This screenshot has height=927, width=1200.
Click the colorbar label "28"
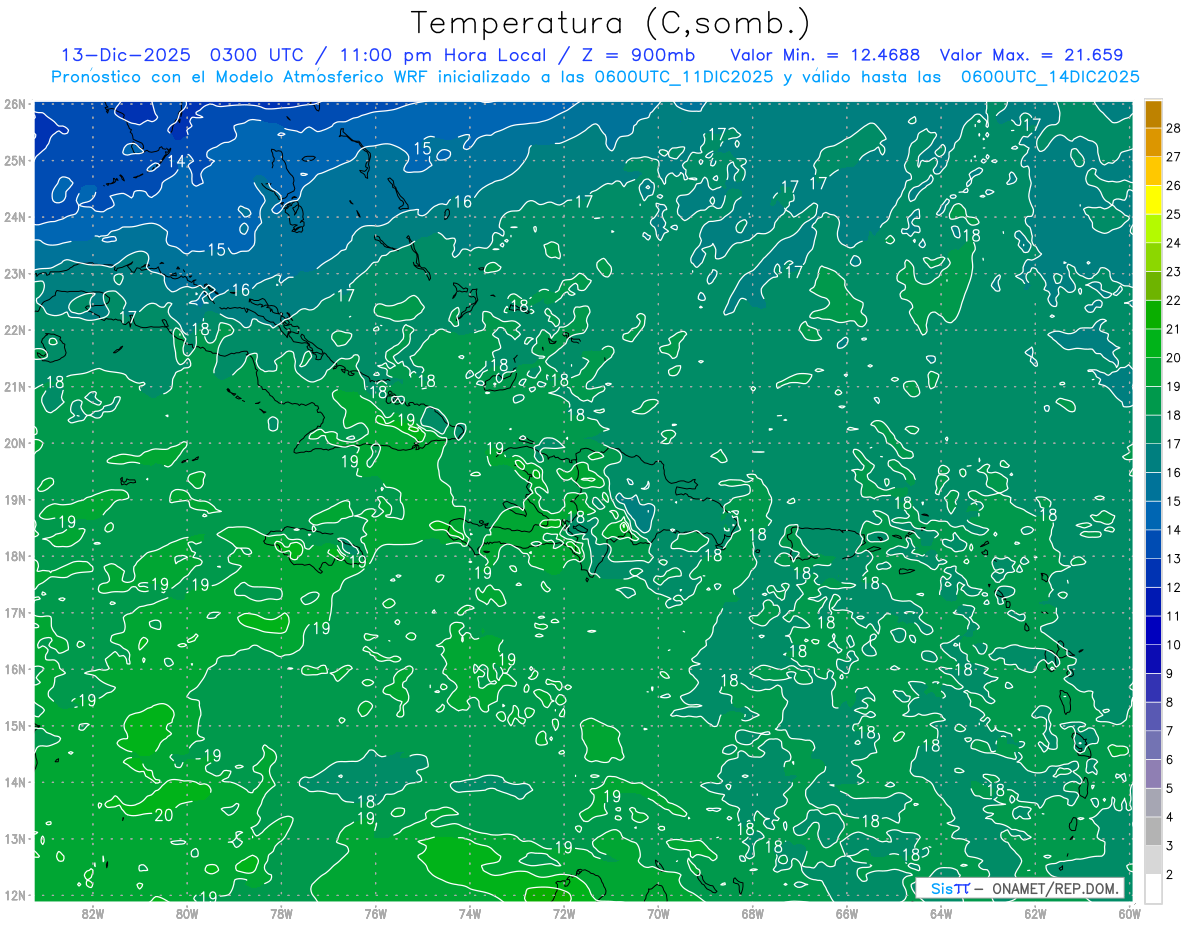(x=1174, y=128)
